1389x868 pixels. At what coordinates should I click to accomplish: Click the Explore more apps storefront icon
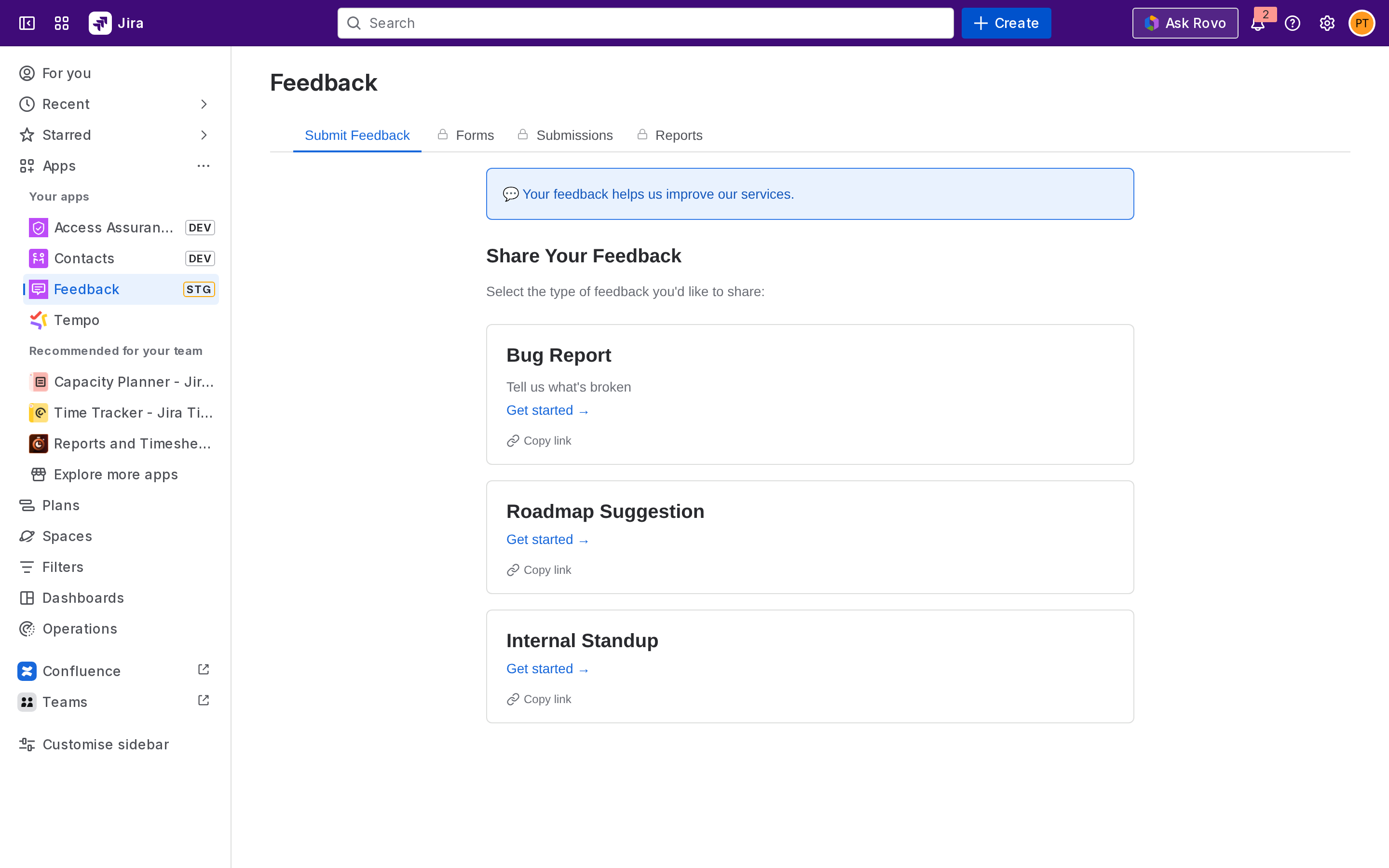pos(39,475)
